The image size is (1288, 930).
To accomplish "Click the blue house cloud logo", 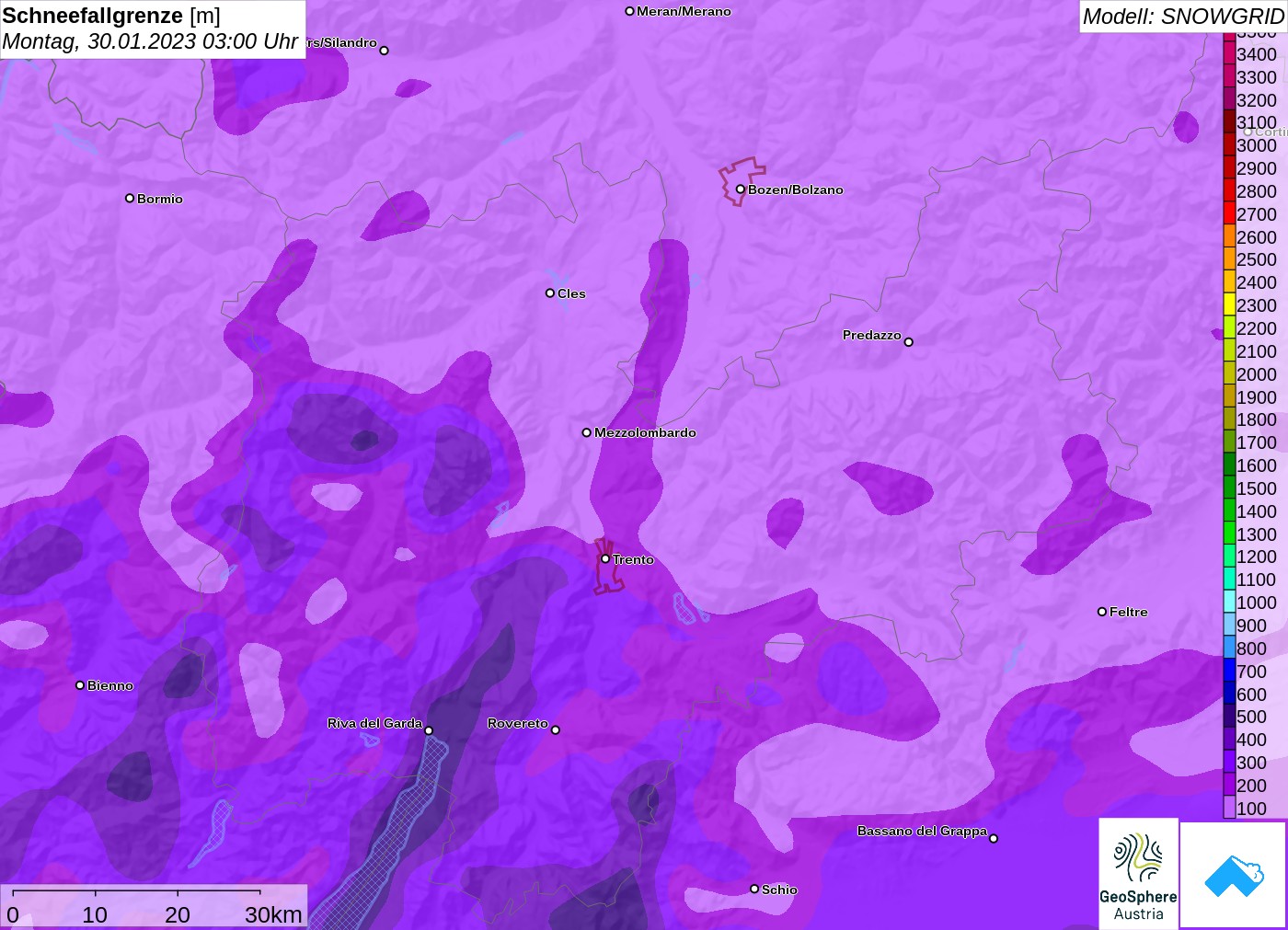I will 1234,875.
